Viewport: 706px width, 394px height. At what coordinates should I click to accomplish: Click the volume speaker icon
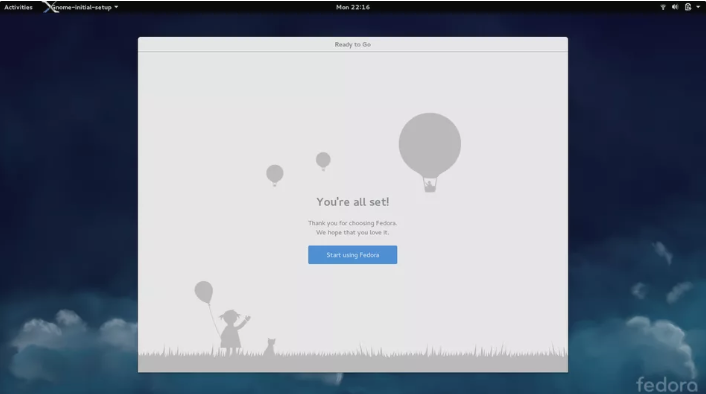pos(675,7)
